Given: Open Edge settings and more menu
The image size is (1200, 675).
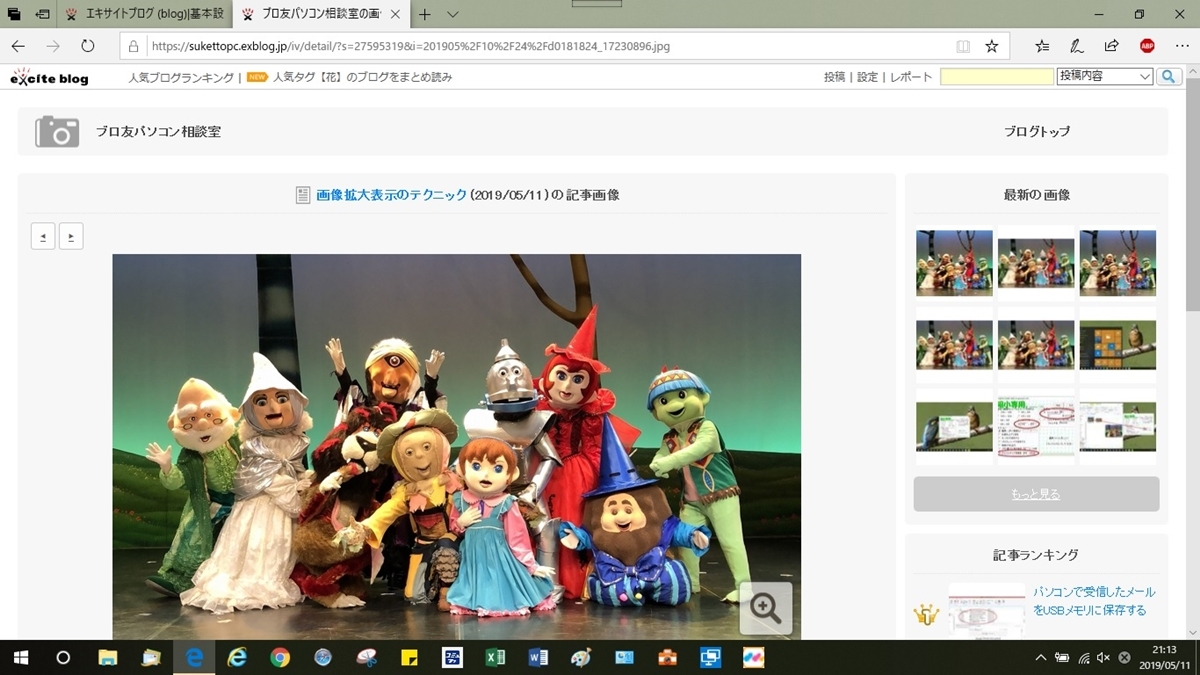Looking at the screenshot, I should (x=1182, y=46).
